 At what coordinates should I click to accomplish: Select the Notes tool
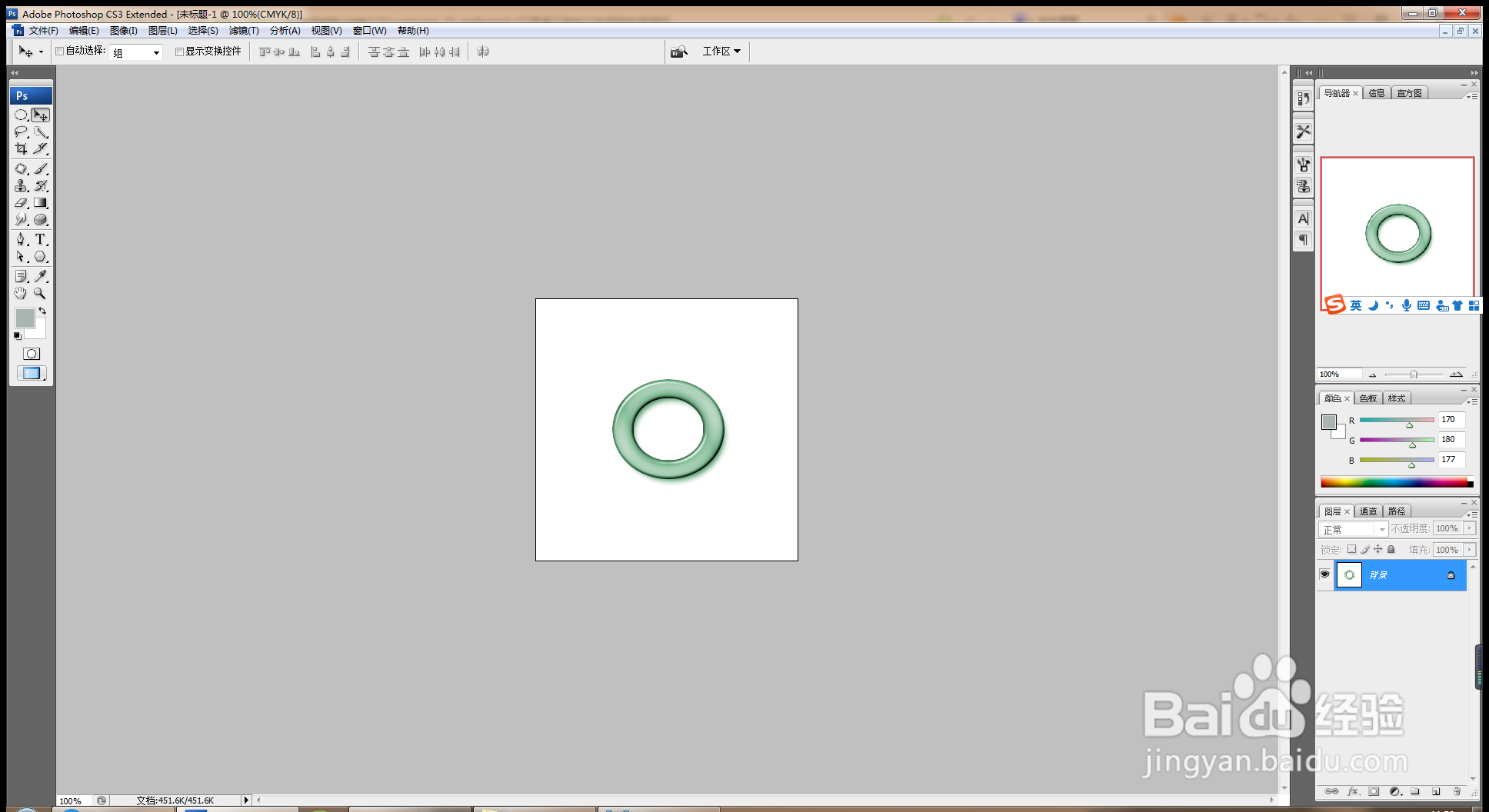coord(22,276)
